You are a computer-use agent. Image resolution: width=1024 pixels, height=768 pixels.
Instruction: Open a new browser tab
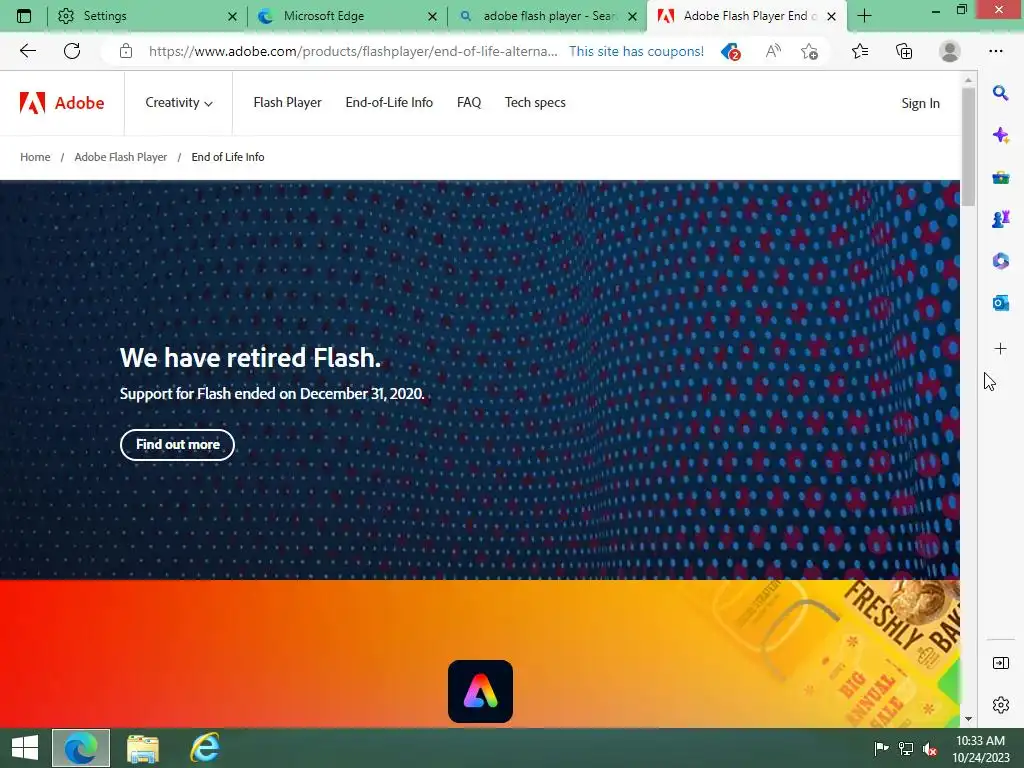pyautogui.click(x=865, y=16)
